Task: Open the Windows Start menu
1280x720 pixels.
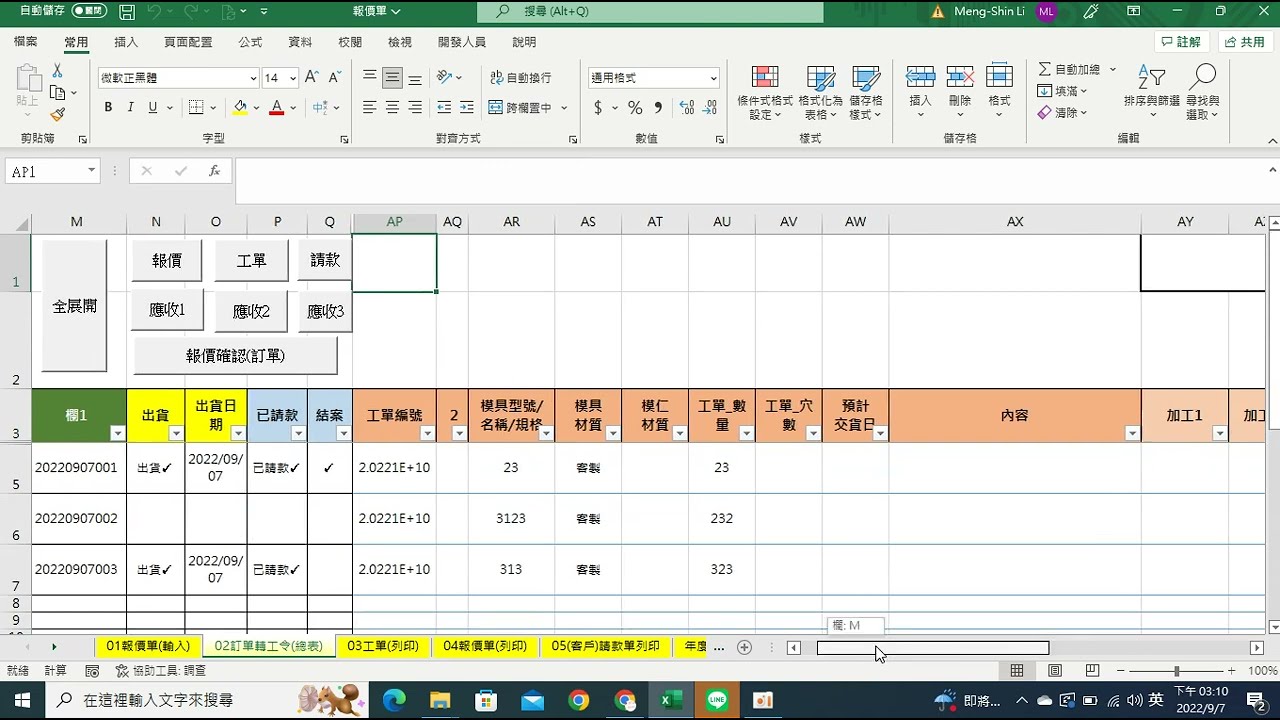Action: point(21,700)
